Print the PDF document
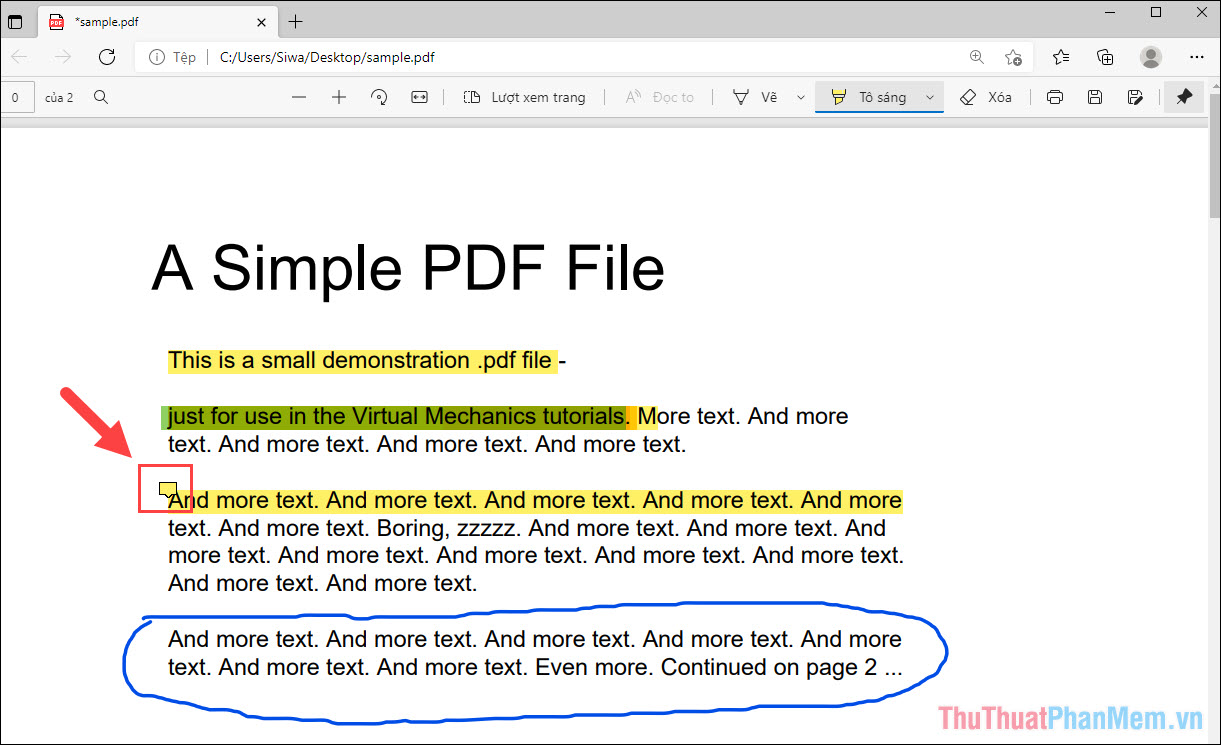This screenshot has height=745, width=1221. tap(1055, 96)
